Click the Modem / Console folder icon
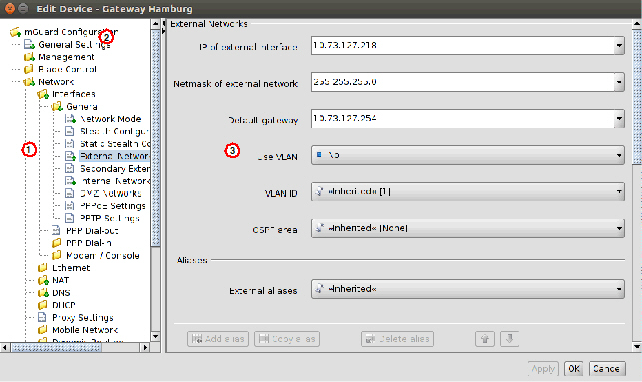 (57, 255)
